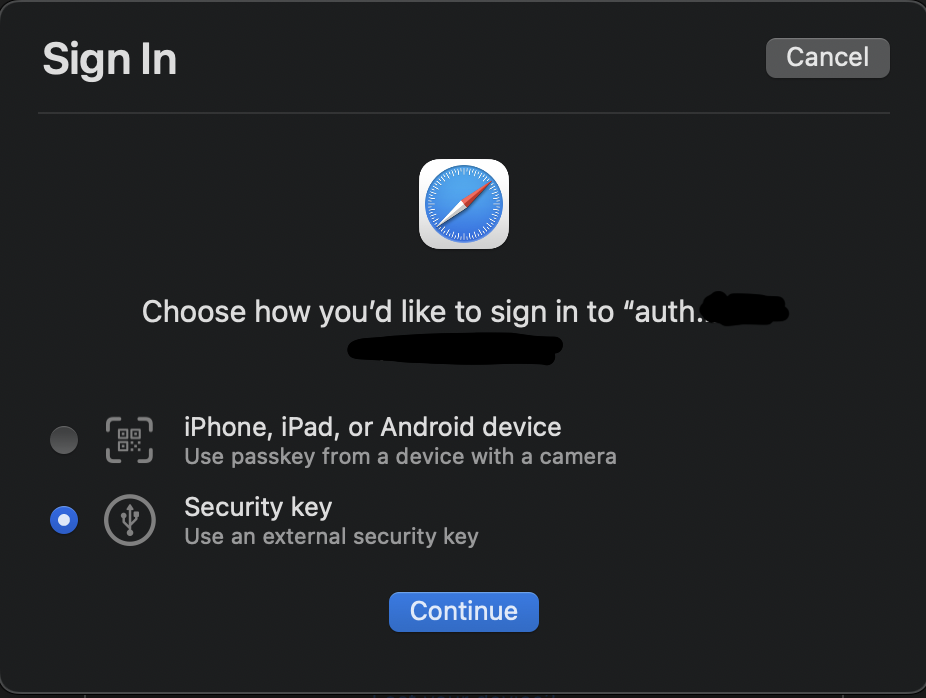Tap the Safari app badge above the prompt

tap(463, 203)
